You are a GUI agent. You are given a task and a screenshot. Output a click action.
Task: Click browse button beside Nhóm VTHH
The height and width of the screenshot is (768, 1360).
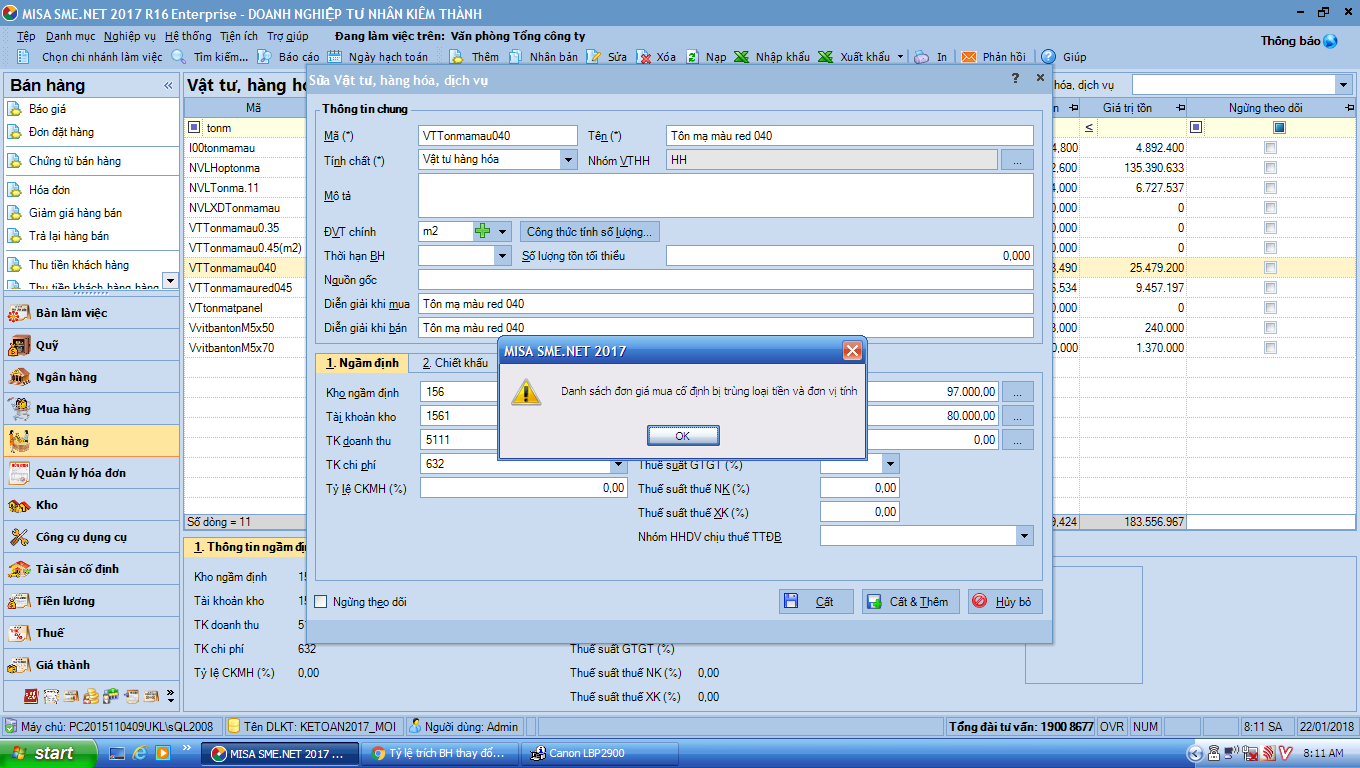(x=1017, y=160)
